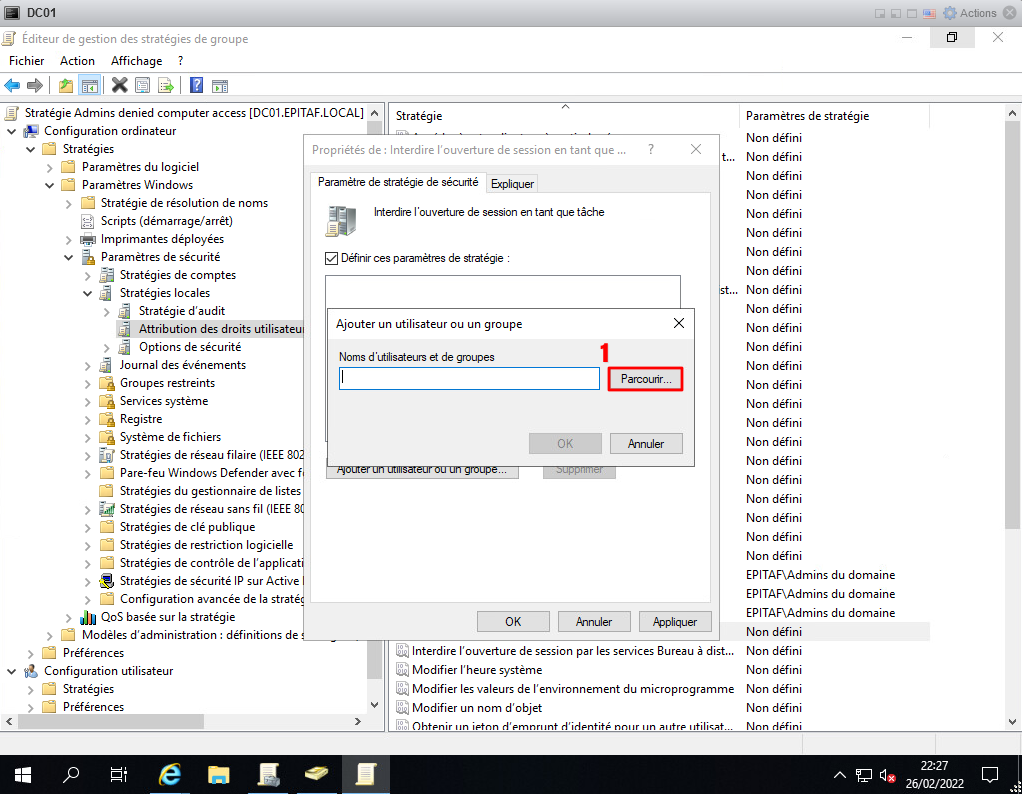The width and height of the screenshot is (1022, 794).
Task: Click 'Annuler' in the add user dialog
Action: coord(645,443)
